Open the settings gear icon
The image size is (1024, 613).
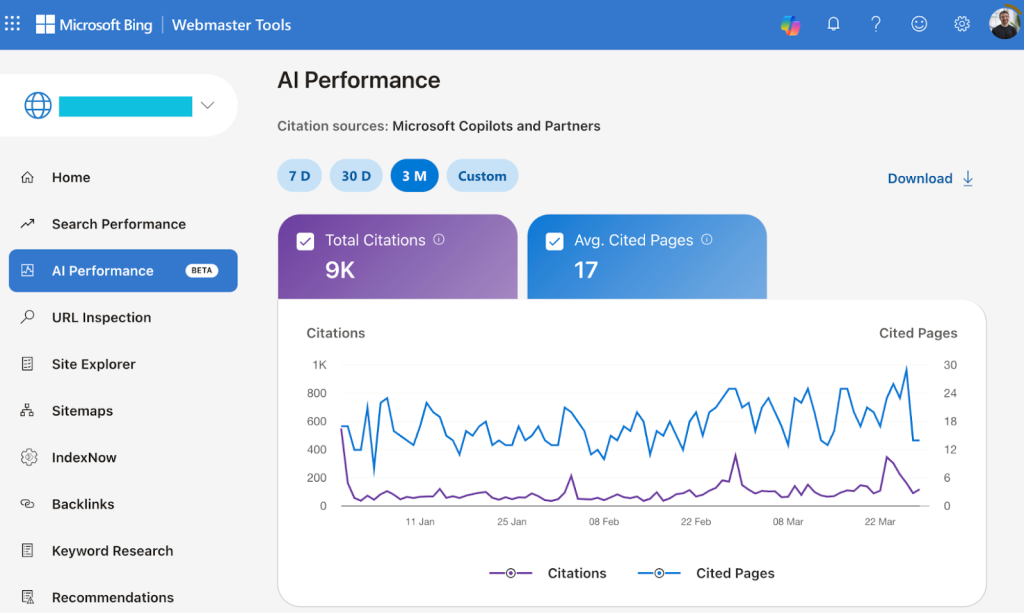962,25
